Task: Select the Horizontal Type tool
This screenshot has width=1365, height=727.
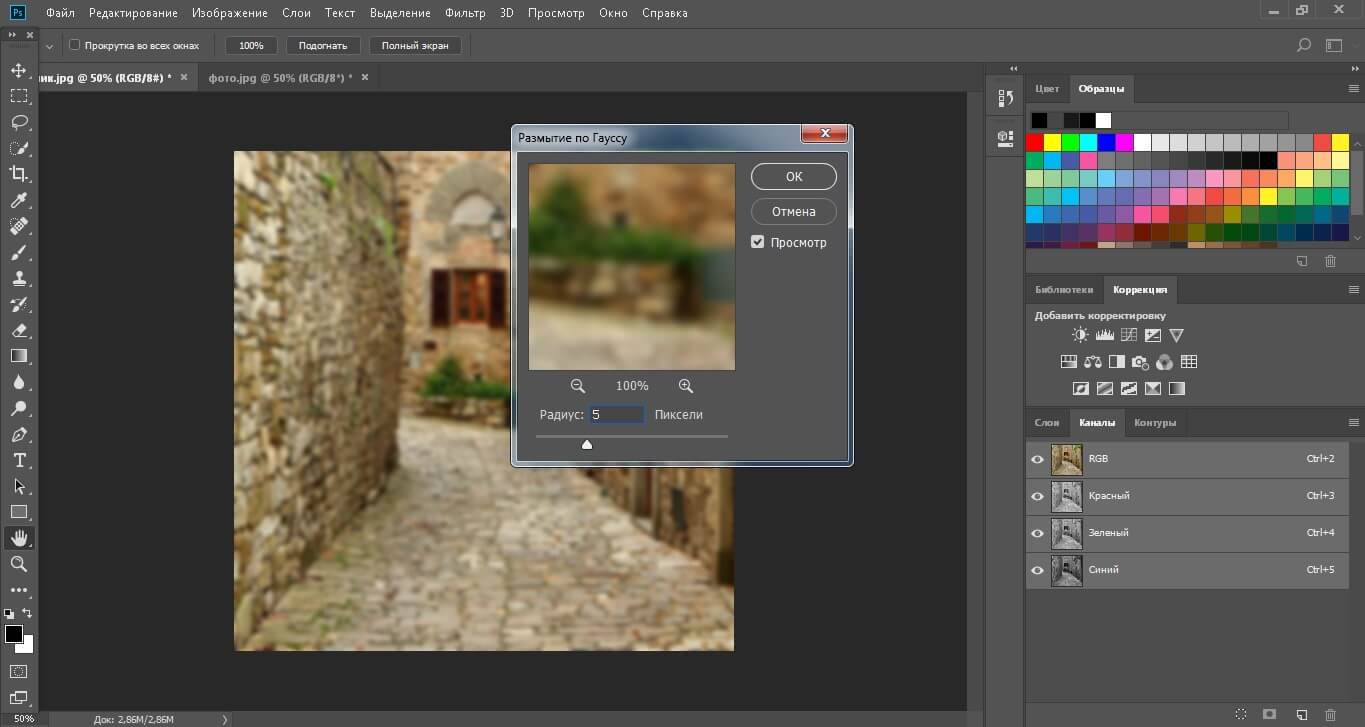Action: [18, 460]
